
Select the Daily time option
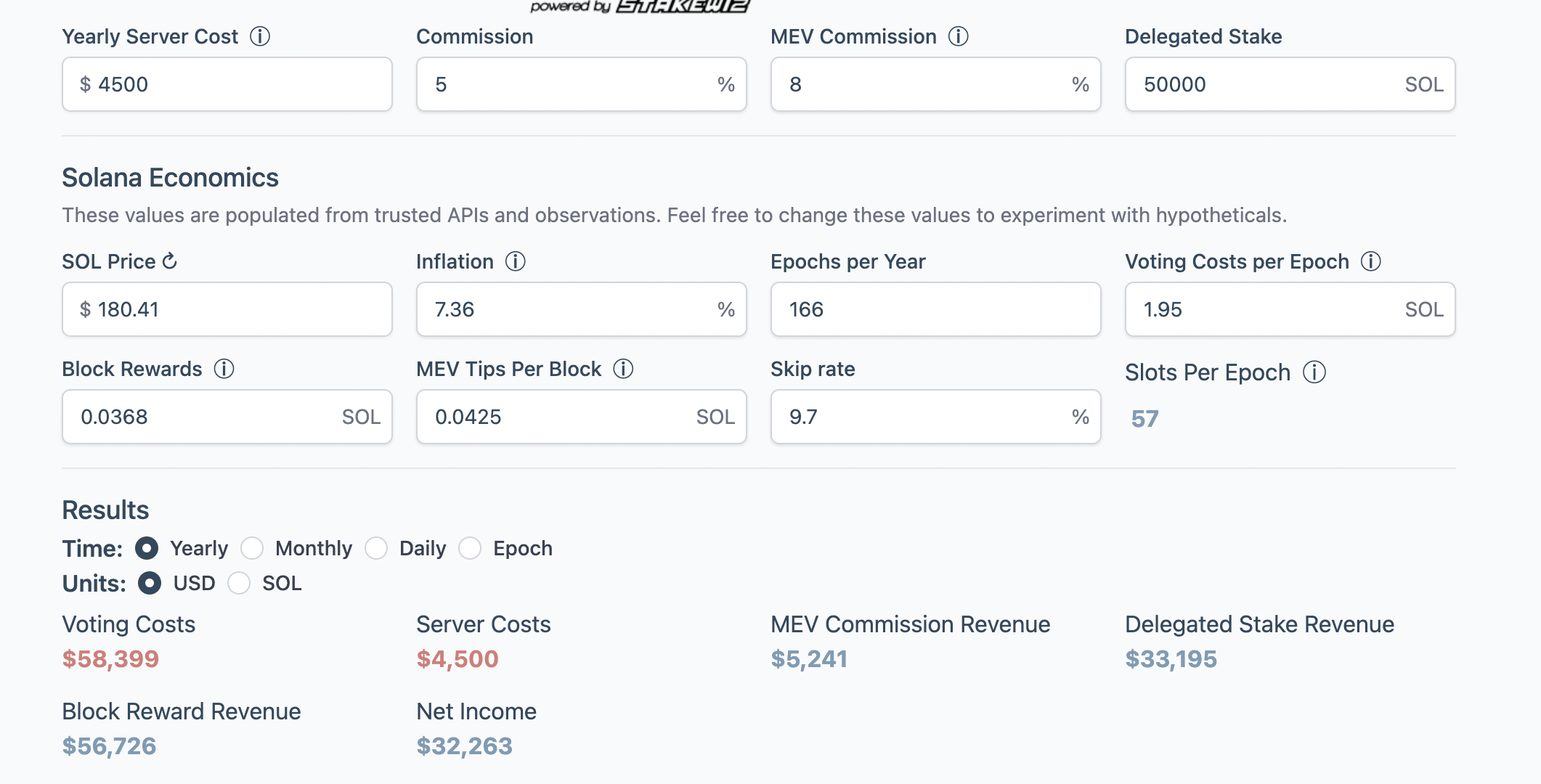tap(376, 548)
